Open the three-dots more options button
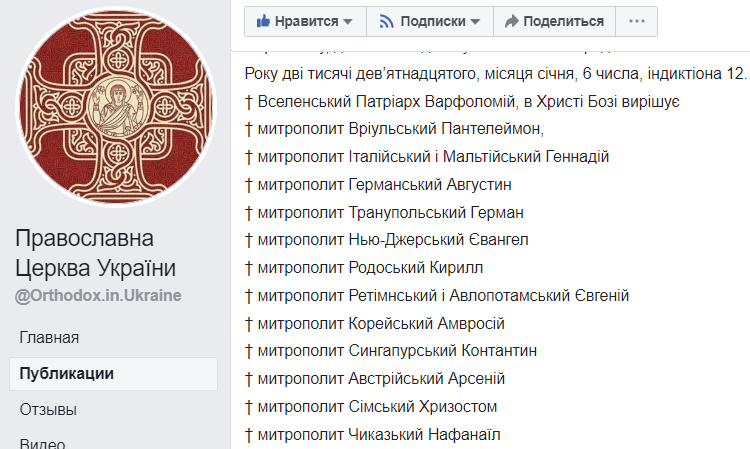The width and height of the screenshot is (750, 449). (636, 21)
